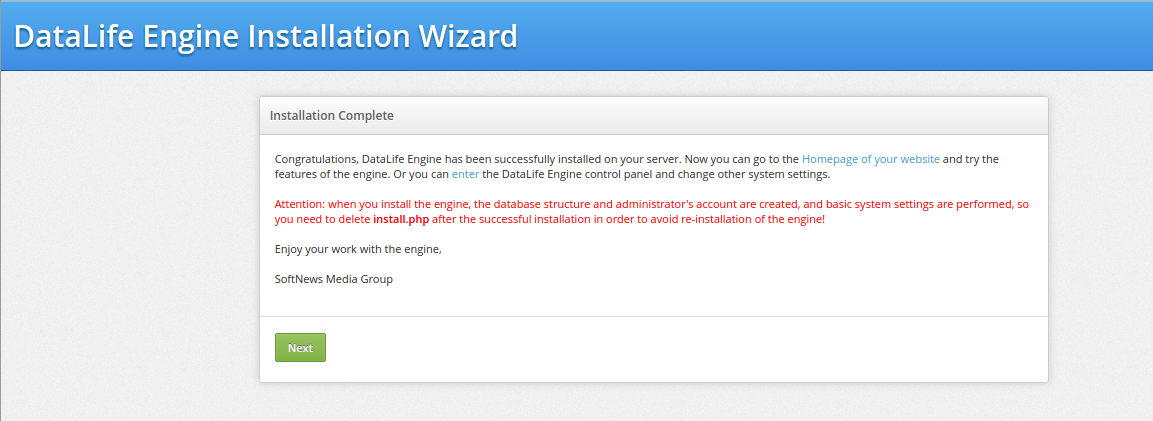Screen dimensions: 1153x421
Task: Click the "Enjoy your work with the engine" line
Action: pyautogui.click(x=358, y=249)
